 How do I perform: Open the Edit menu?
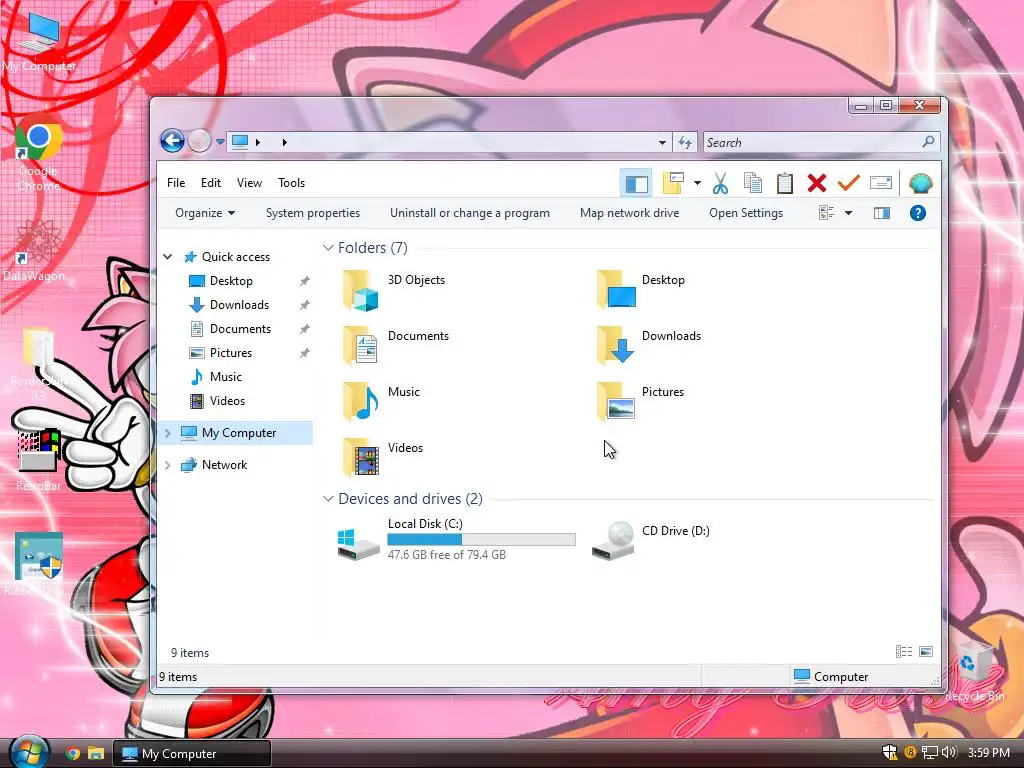pos(210,183)
